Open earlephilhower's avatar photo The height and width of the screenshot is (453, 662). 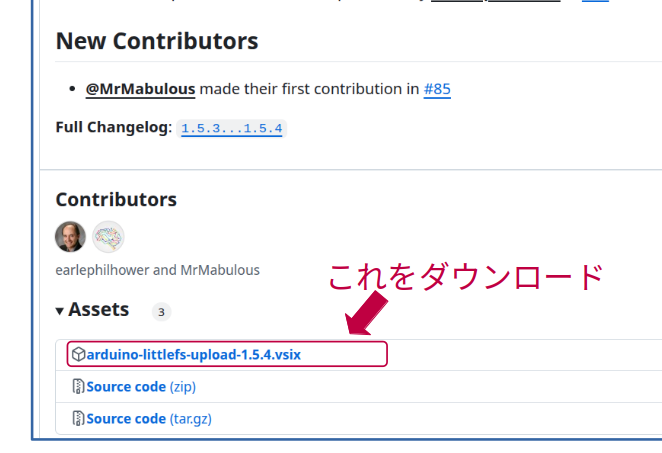tap(71, 236)
